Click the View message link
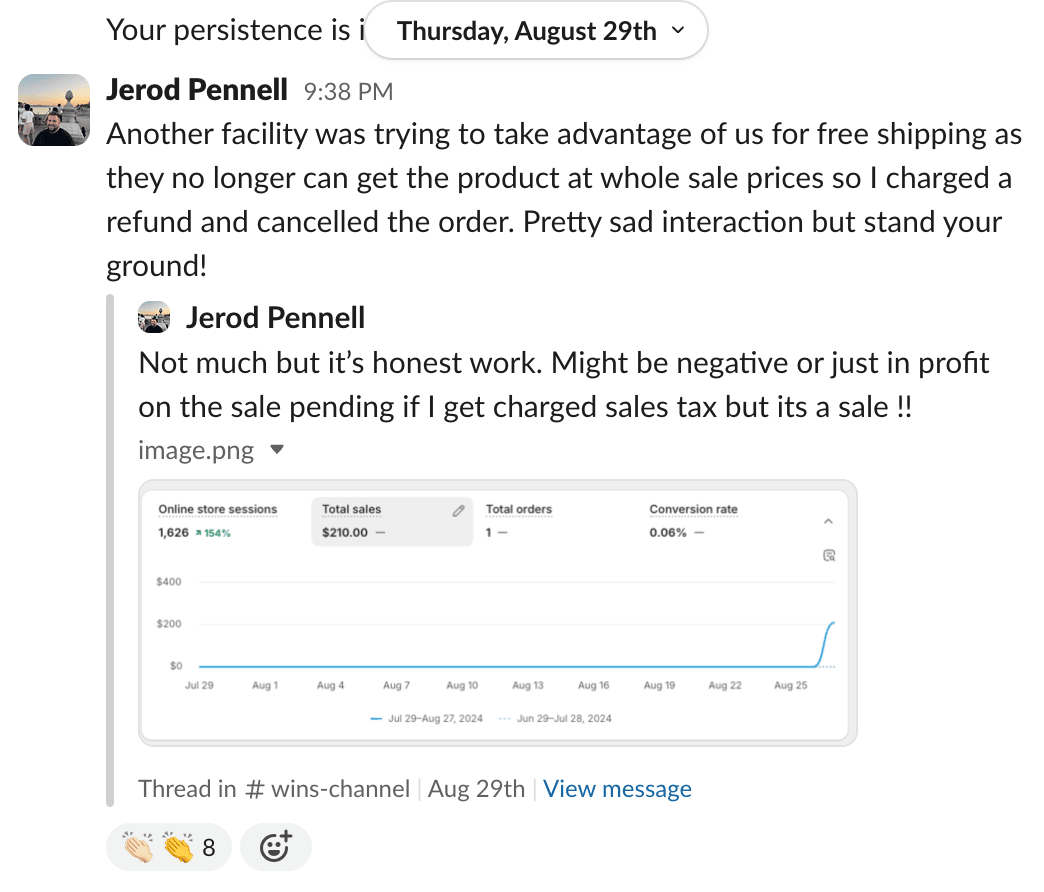Viewport: 1044px width, 892px height. tap(617, 789)
